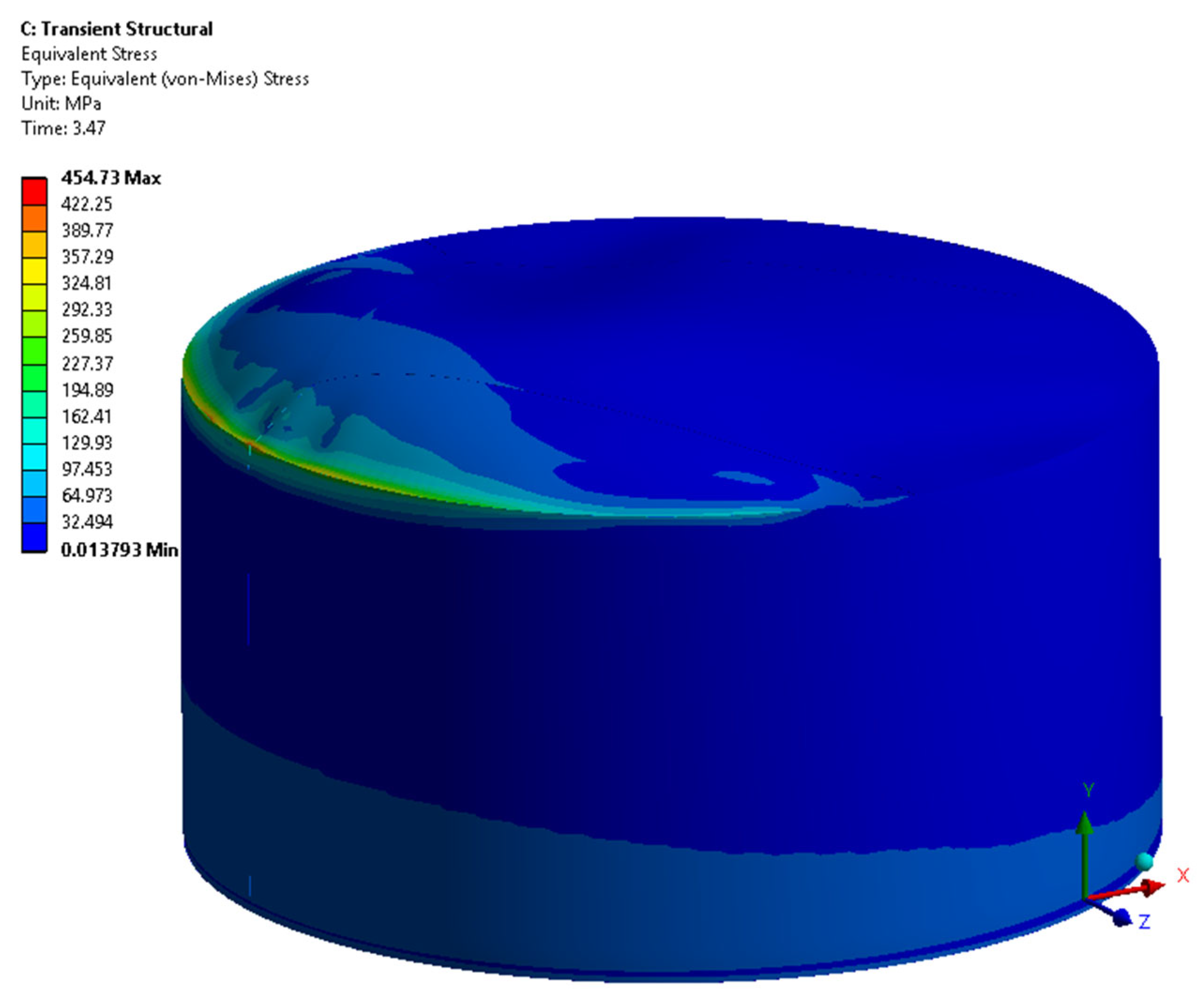The width and height of the screenshot is (1204, 1003).
Task: Click the Equivalent Stress label text
Action: 89,54
